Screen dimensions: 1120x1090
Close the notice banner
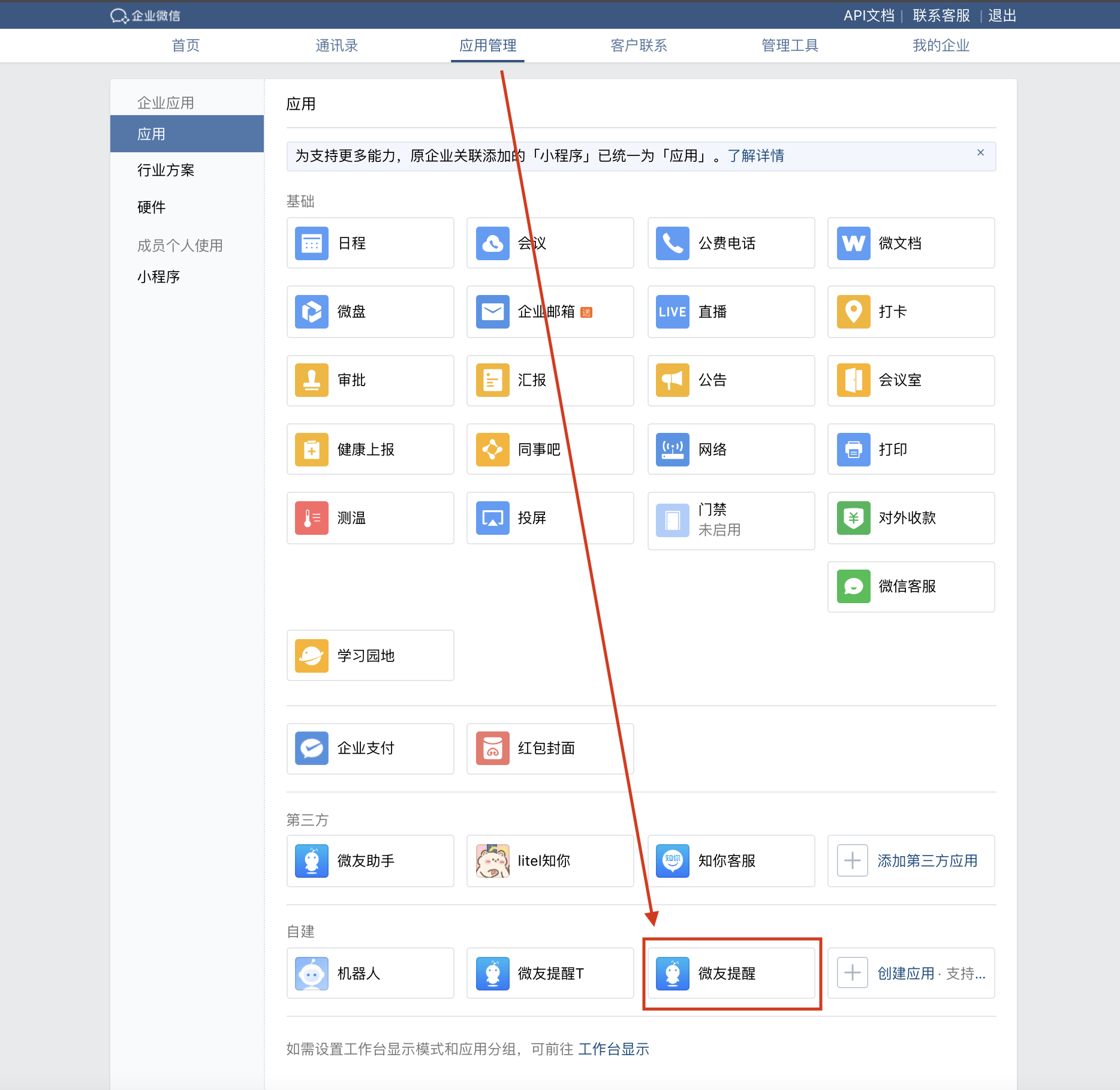980,152
